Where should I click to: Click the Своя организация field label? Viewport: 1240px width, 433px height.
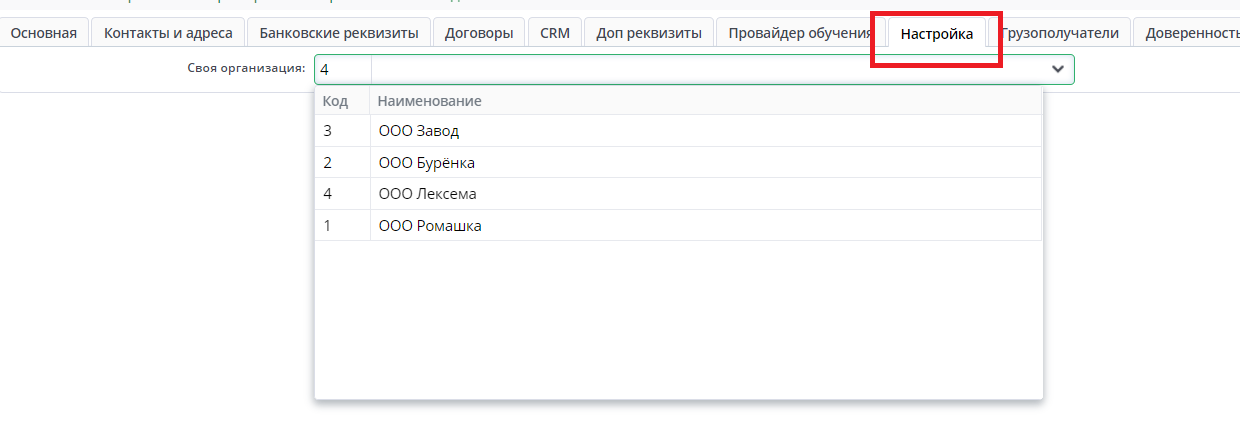coord(246,68)
